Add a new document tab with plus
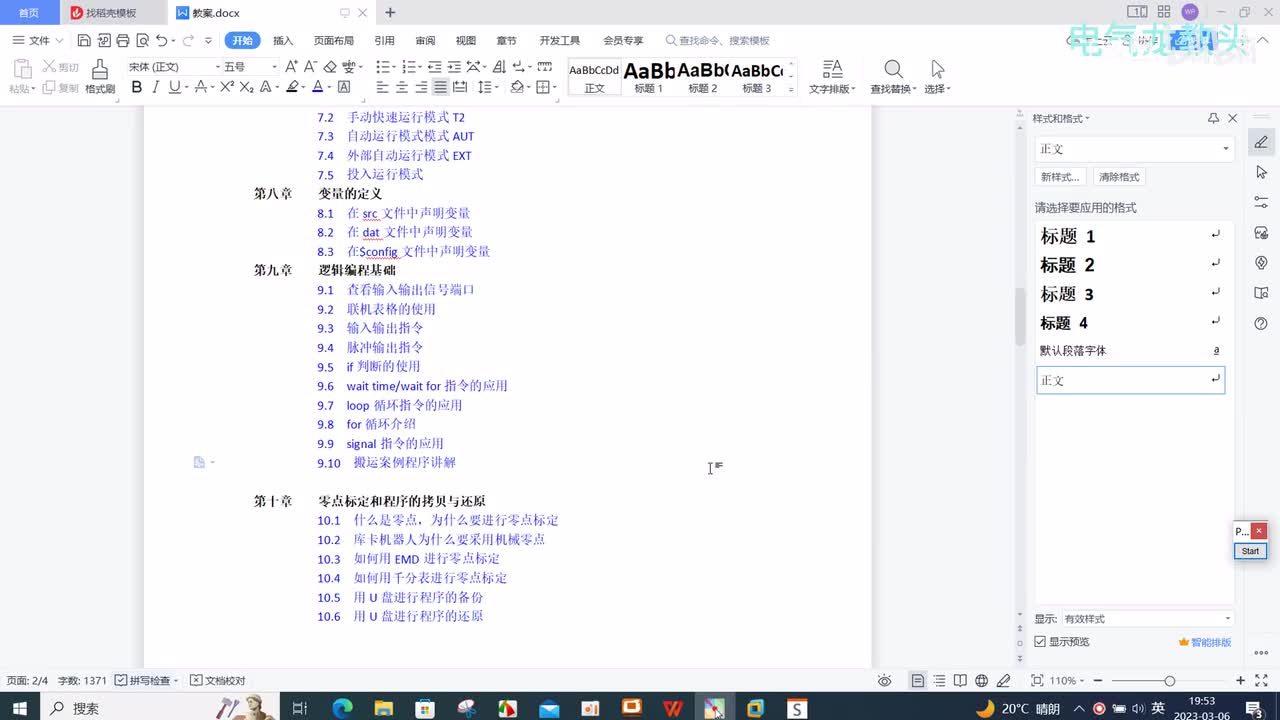This screenshot has width=1280, height=720. pos(390,13)
